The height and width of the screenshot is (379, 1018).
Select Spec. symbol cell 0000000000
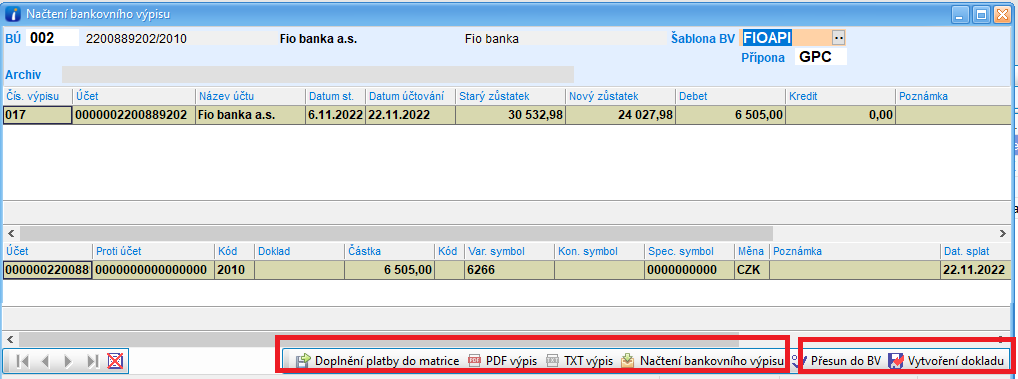[689, 270]
